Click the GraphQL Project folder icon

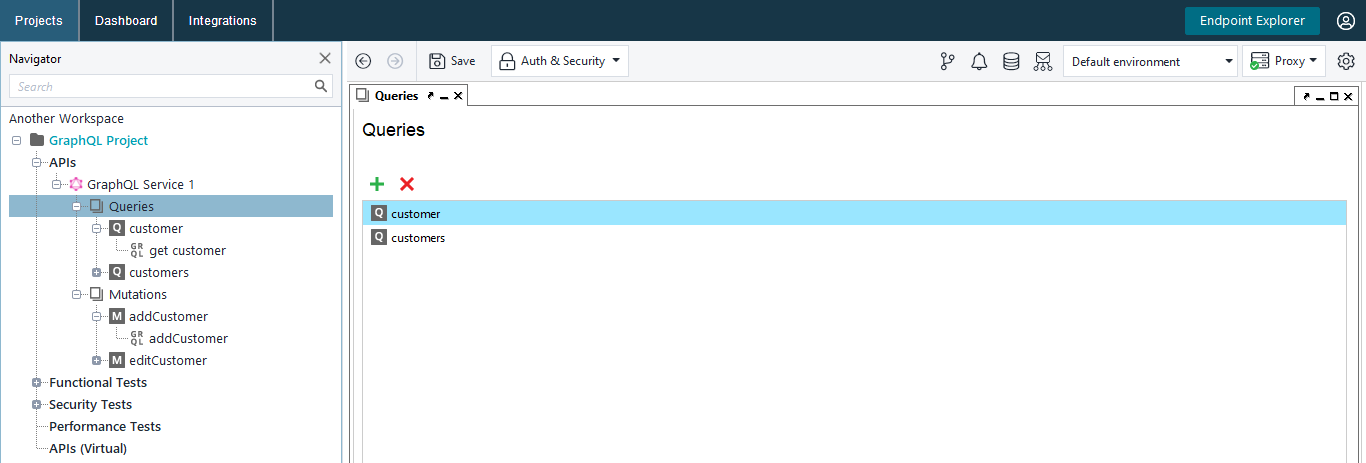tap(37, 140)
